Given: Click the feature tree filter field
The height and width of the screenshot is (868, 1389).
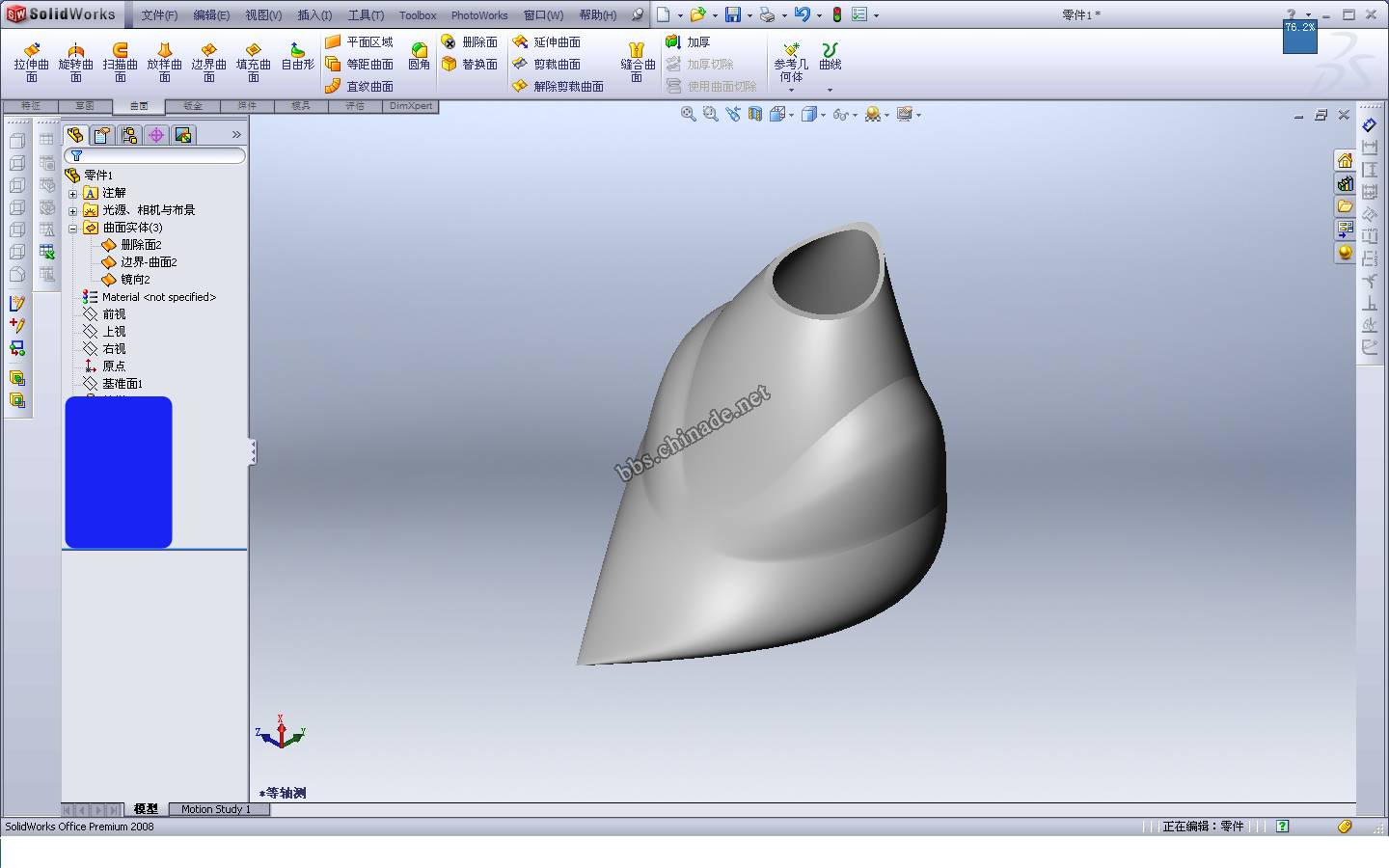Looking at the screenshot, I should (x=154, y=155).
